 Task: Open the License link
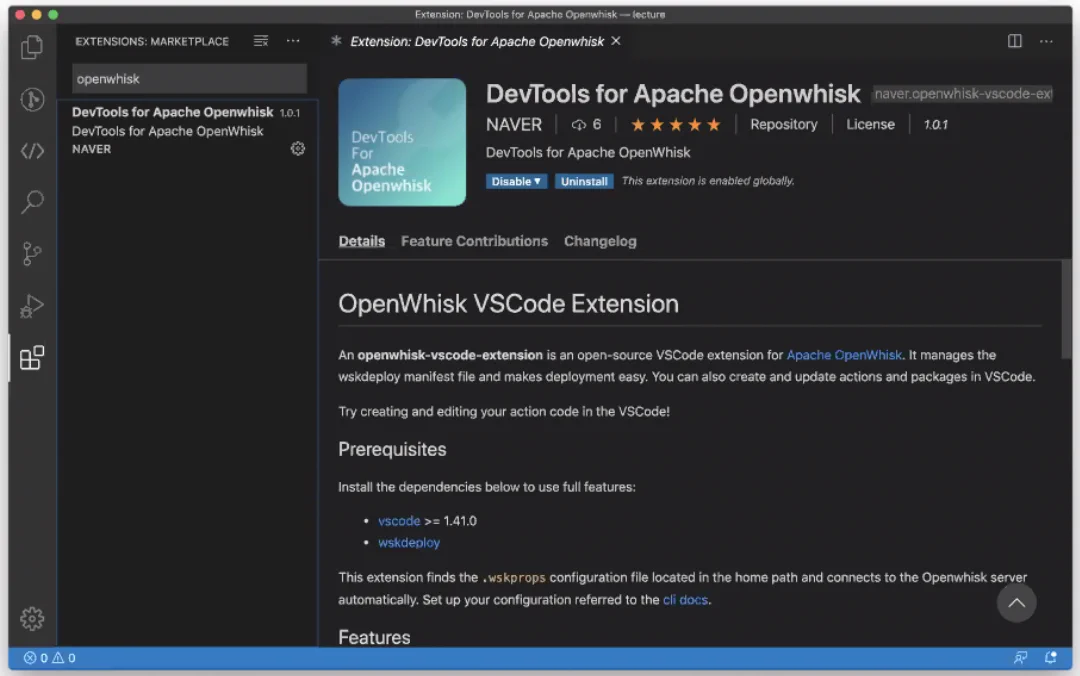tap(871, 125)
